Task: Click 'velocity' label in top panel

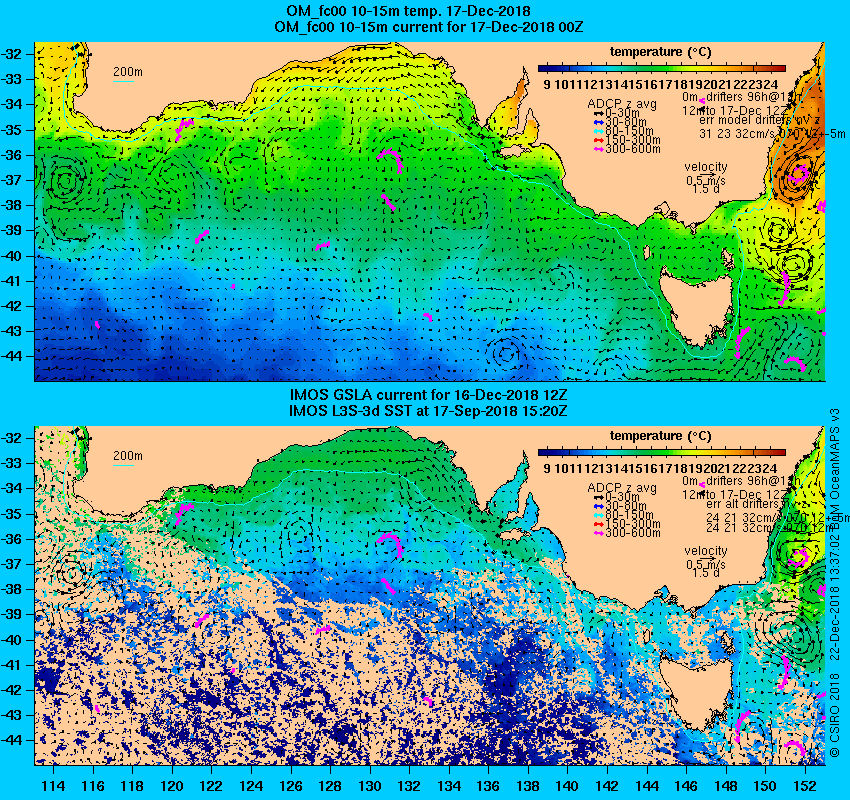Action: pyautogui.click(x=705, y=167)
